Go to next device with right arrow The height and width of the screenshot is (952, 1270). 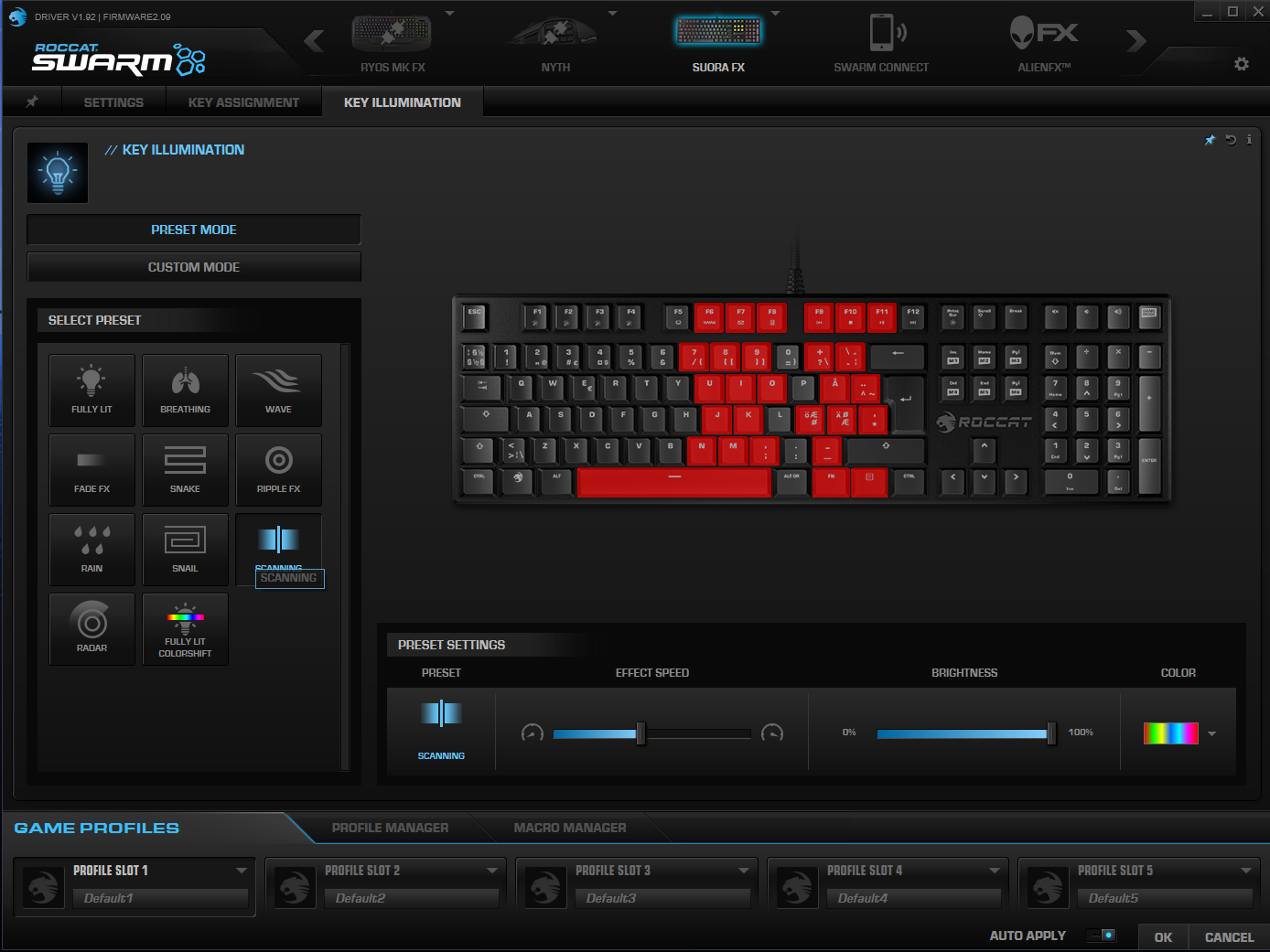point(1135,41)
